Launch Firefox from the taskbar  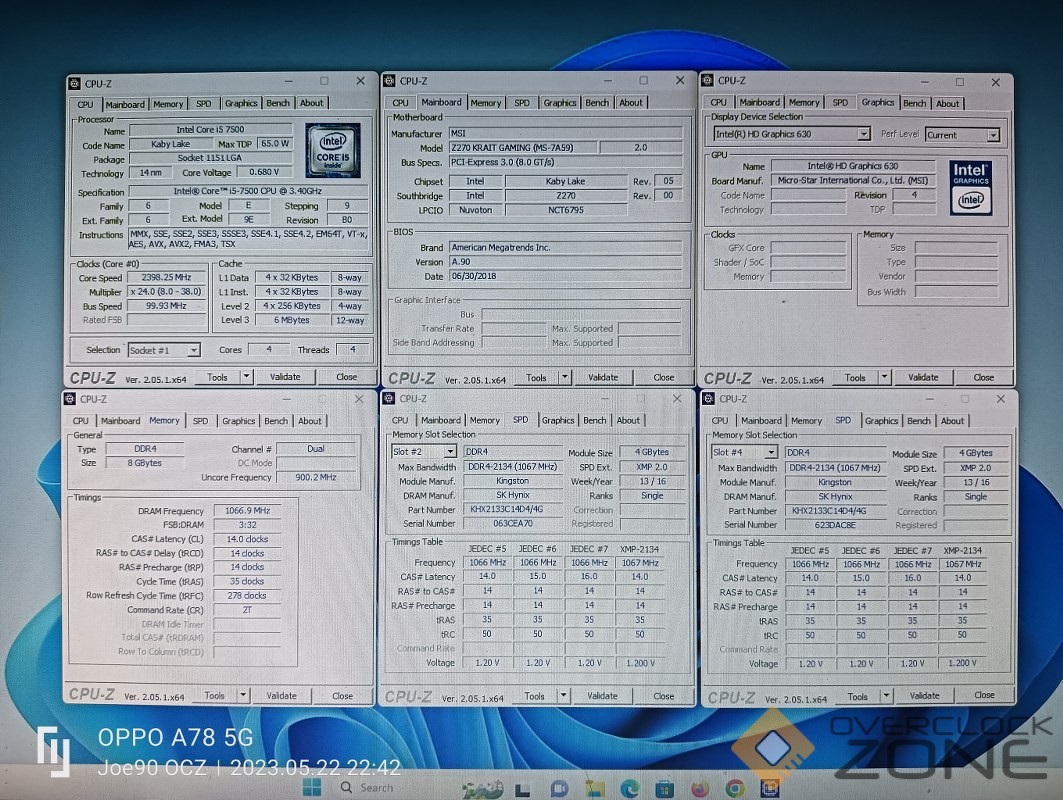click(x=700, y=788)
